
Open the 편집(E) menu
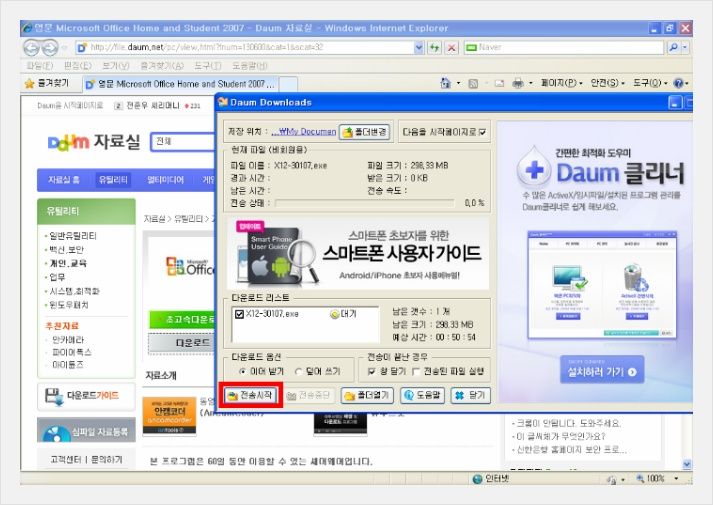point(78,65)
